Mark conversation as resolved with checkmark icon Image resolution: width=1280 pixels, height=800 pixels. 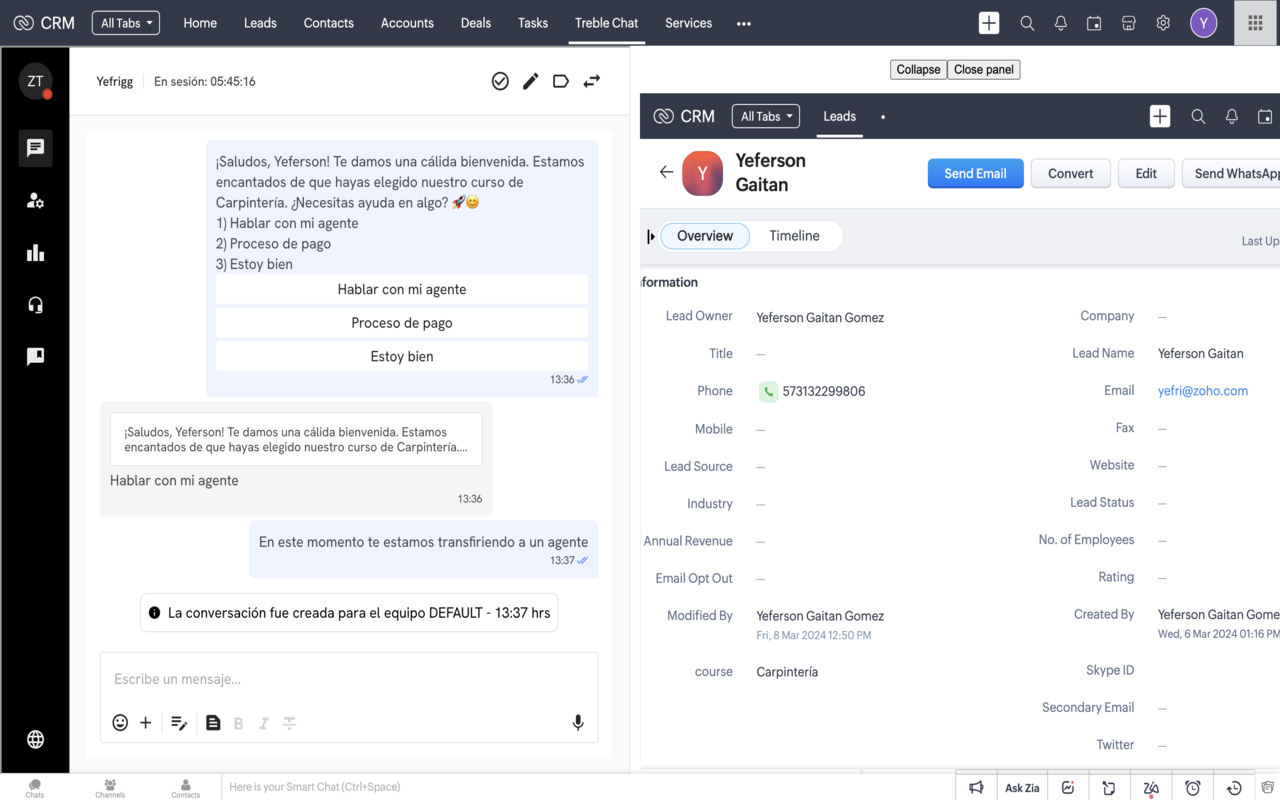pyautogui.click(x=500, y=81)
